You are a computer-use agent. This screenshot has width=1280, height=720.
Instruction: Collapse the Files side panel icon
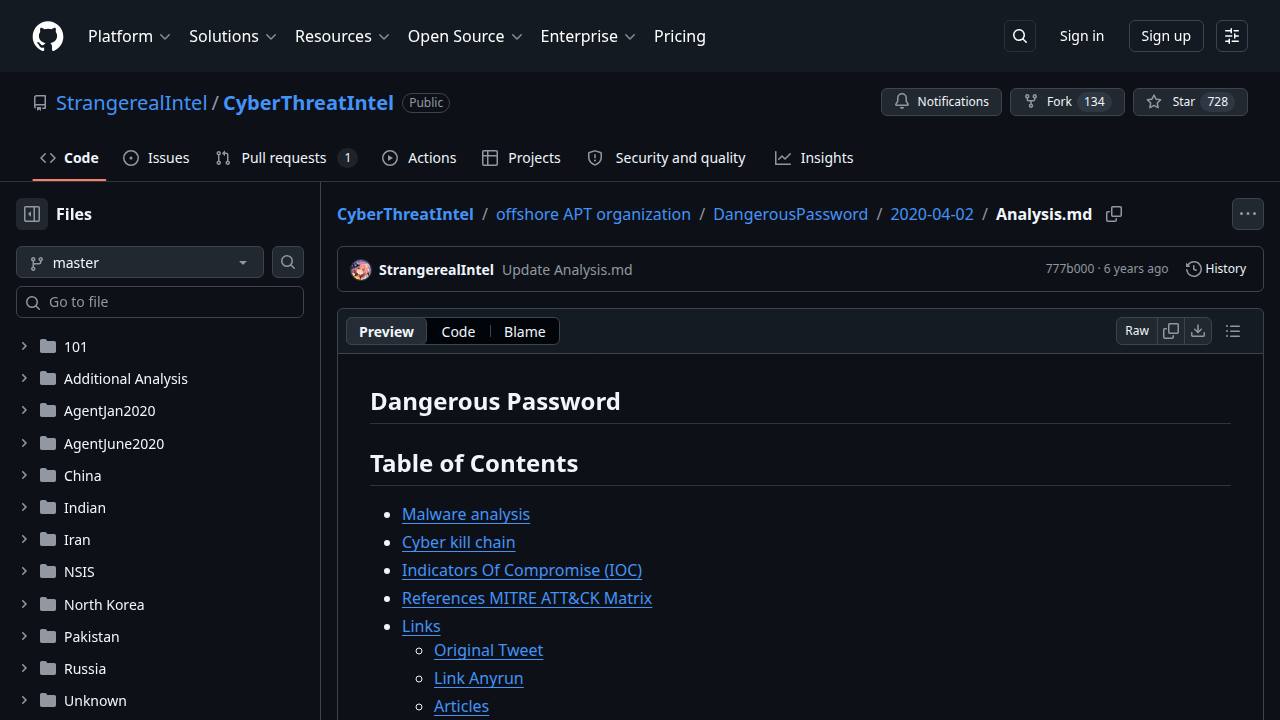click(32, 214)
